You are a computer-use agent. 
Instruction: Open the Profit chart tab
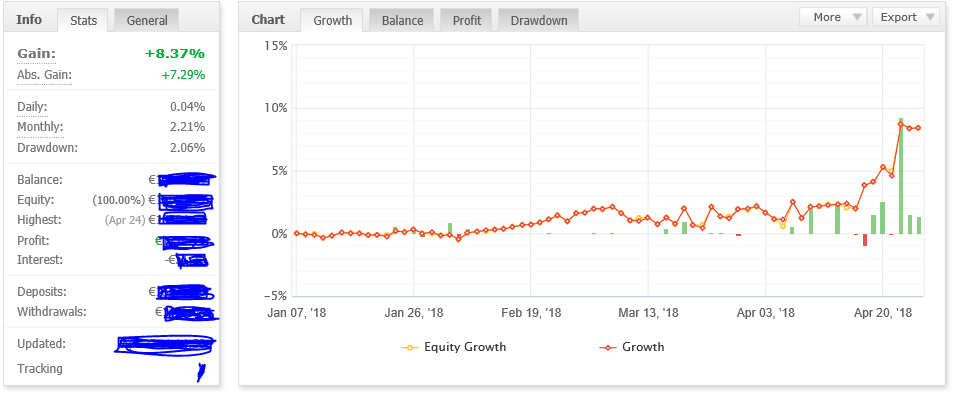point(467,20)
